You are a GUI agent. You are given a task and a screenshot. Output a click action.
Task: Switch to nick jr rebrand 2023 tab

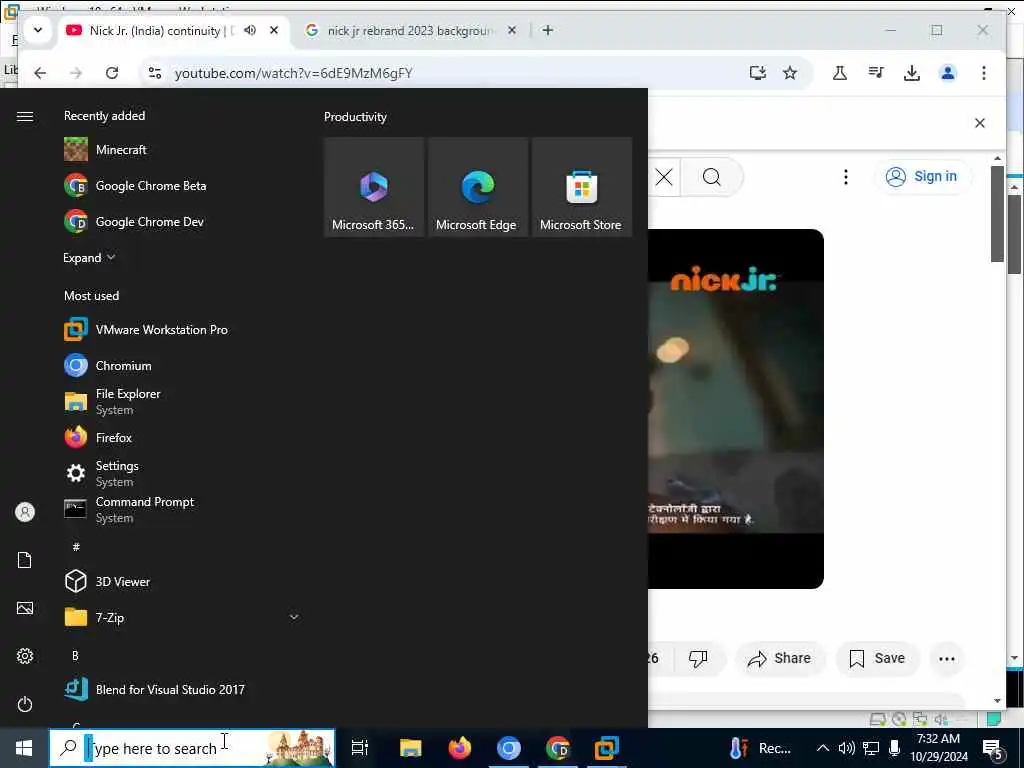click(409, 31)
